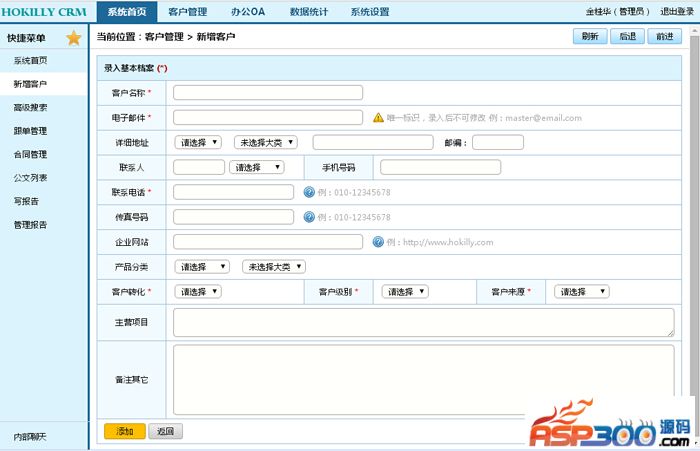This screenshot has width=700, height=451.
Task: Click the 客户名称 input field
Action: (267, 92)
